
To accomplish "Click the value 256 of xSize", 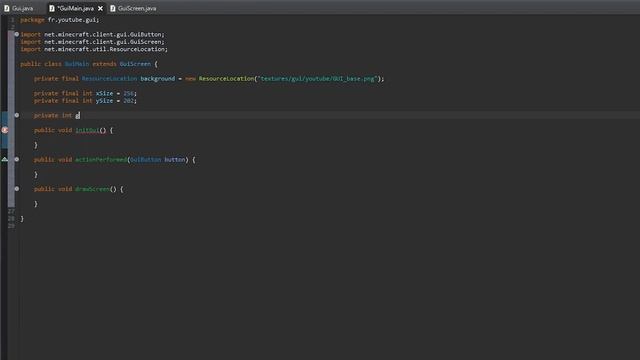I will coord(128,93).
